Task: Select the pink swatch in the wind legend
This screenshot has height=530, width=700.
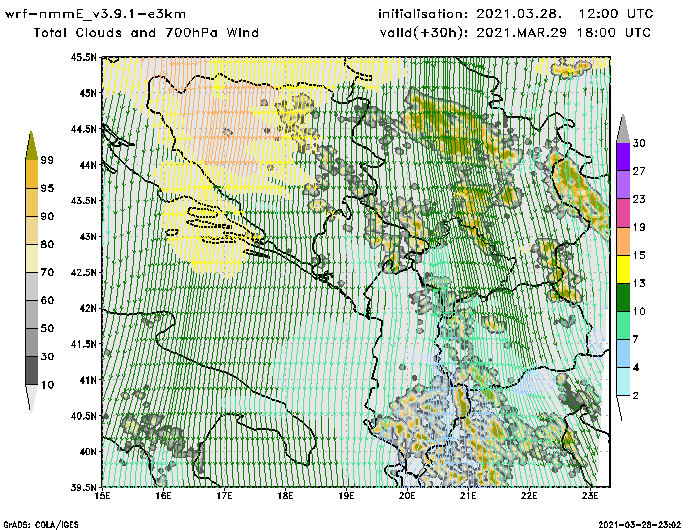Action: pos(621,213)
